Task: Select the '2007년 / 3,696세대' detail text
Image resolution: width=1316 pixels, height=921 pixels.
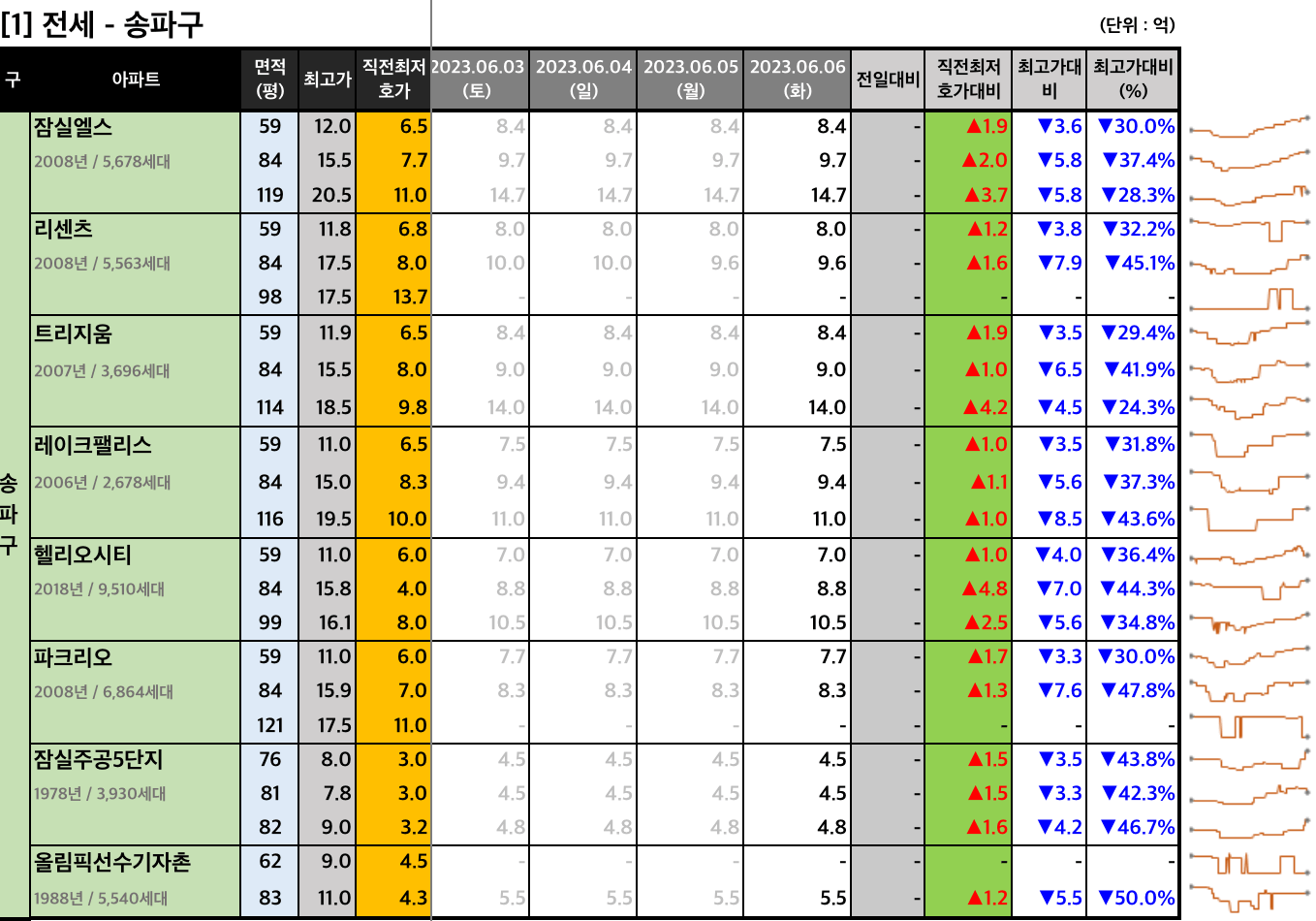Action: coord(102,370)
